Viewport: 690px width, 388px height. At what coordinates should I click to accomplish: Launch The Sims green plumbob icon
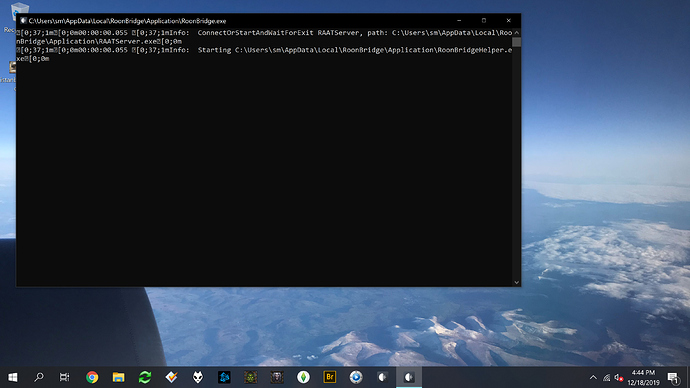pos(303,377)
